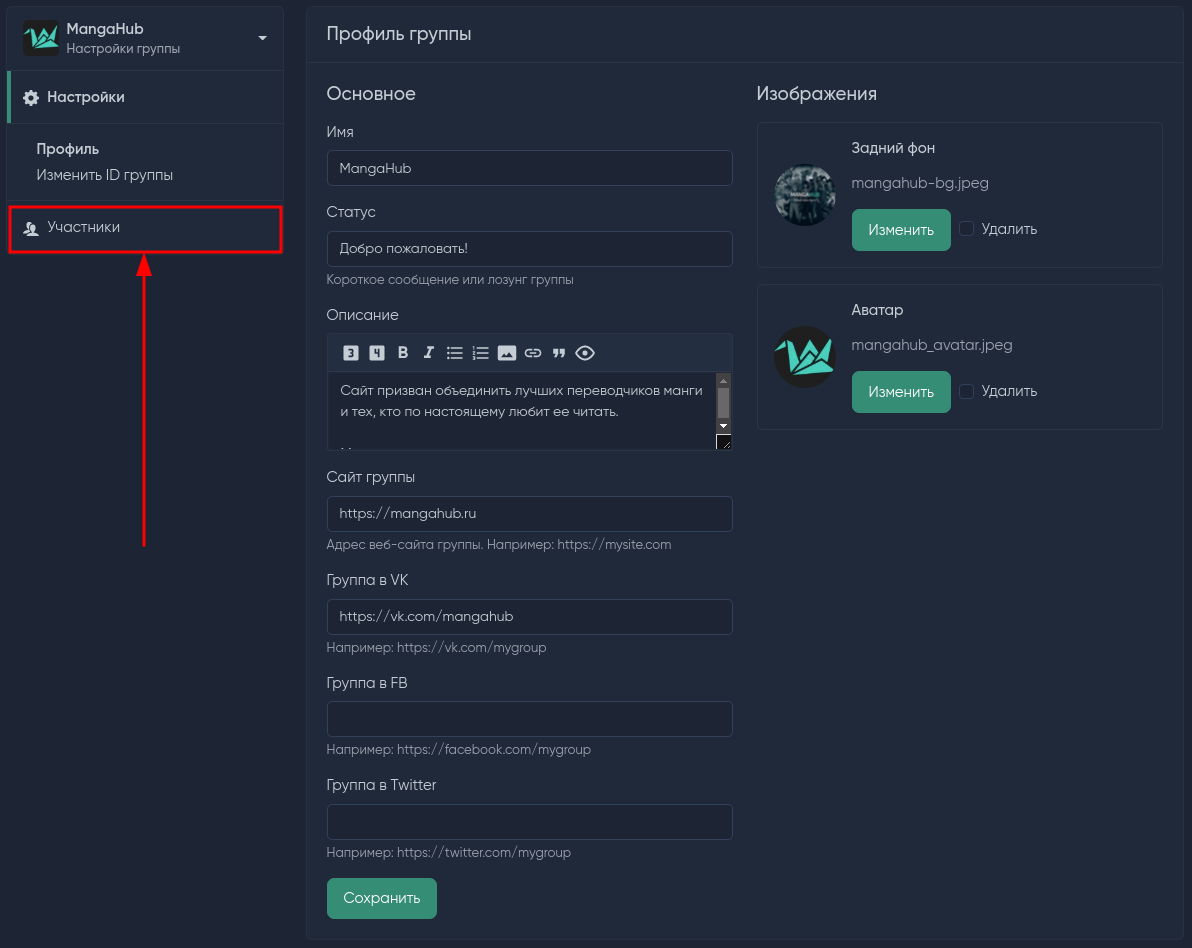Click the gear icon next to Настройки

[x=30, y=97]
